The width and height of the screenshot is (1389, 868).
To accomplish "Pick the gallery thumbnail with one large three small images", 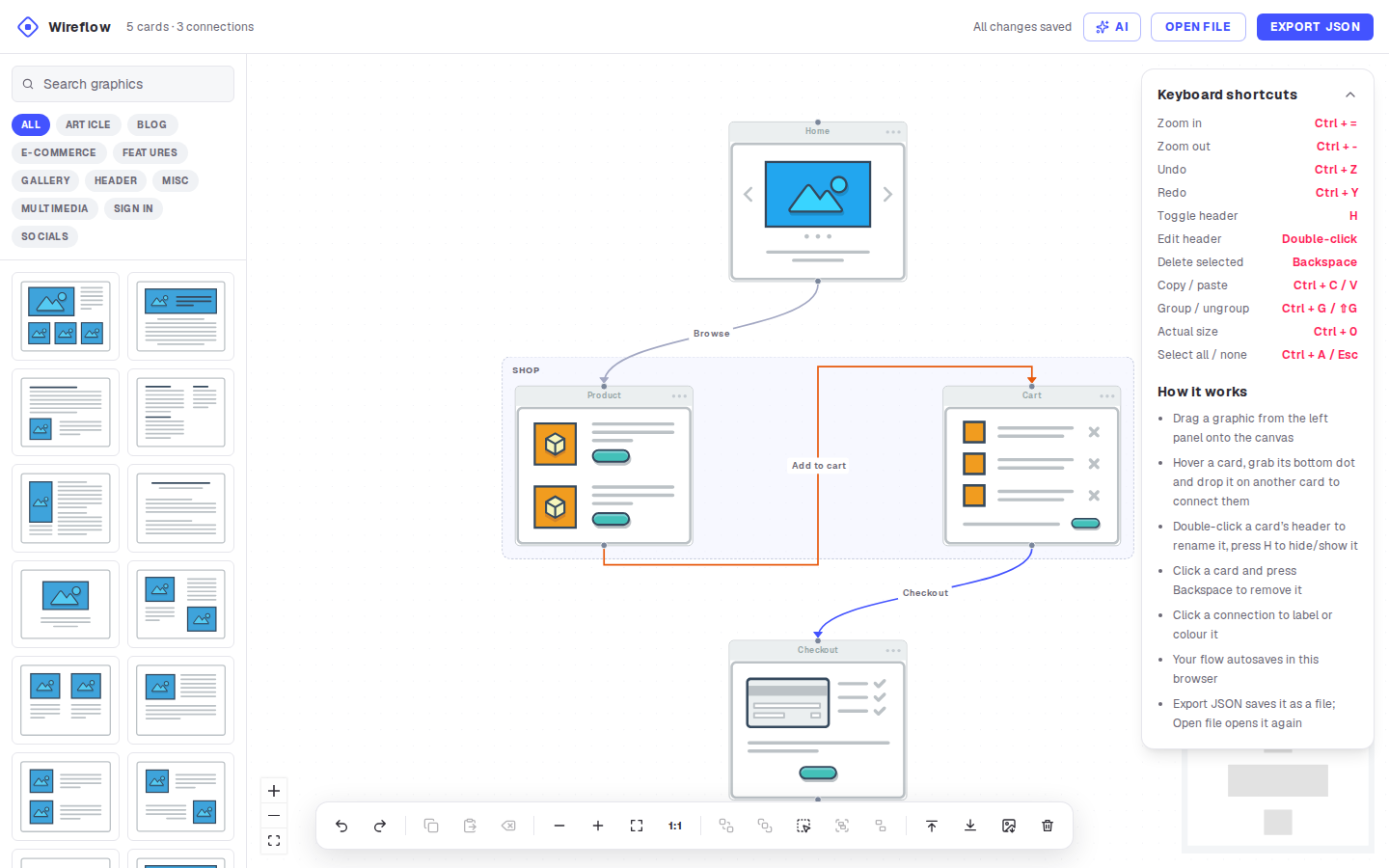I will coord(66,316).
